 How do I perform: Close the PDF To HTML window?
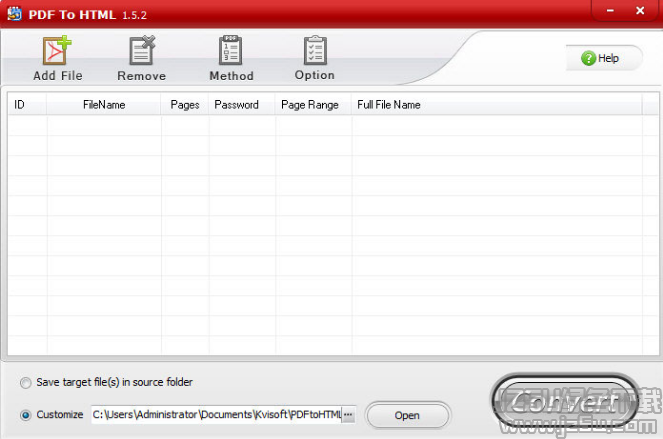[640, 11]
